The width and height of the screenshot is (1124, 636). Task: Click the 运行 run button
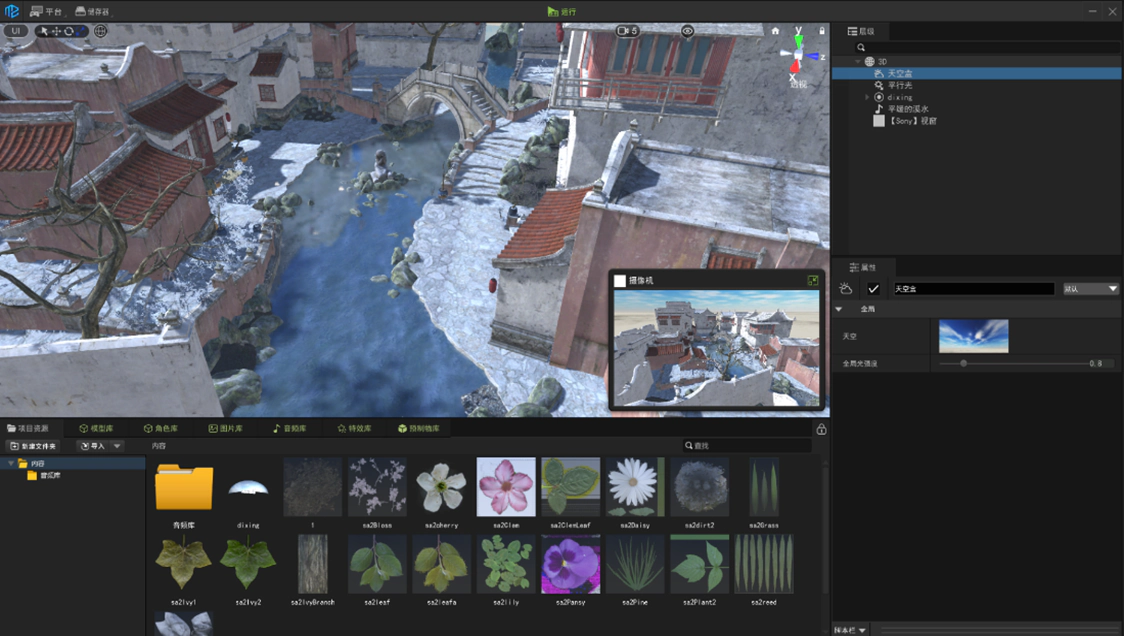pos(562,11)
